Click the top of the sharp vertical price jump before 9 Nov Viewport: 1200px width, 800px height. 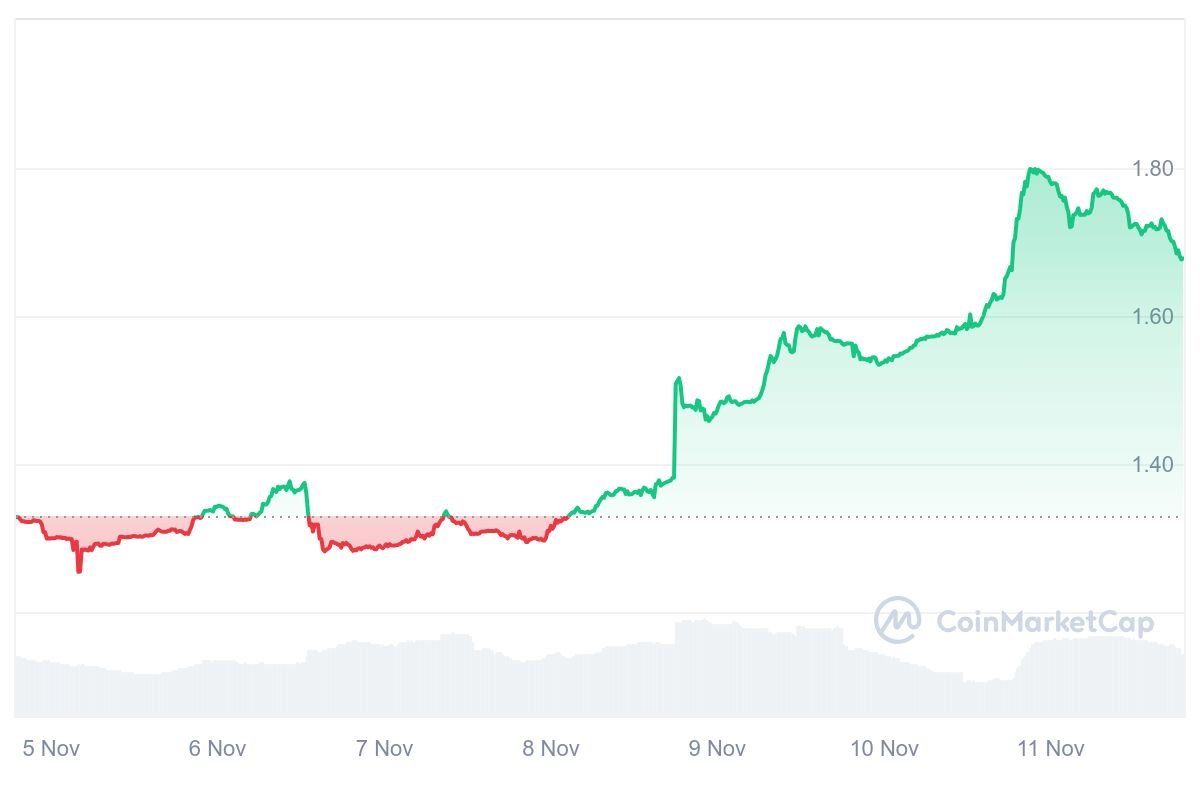tap(678, 378)
